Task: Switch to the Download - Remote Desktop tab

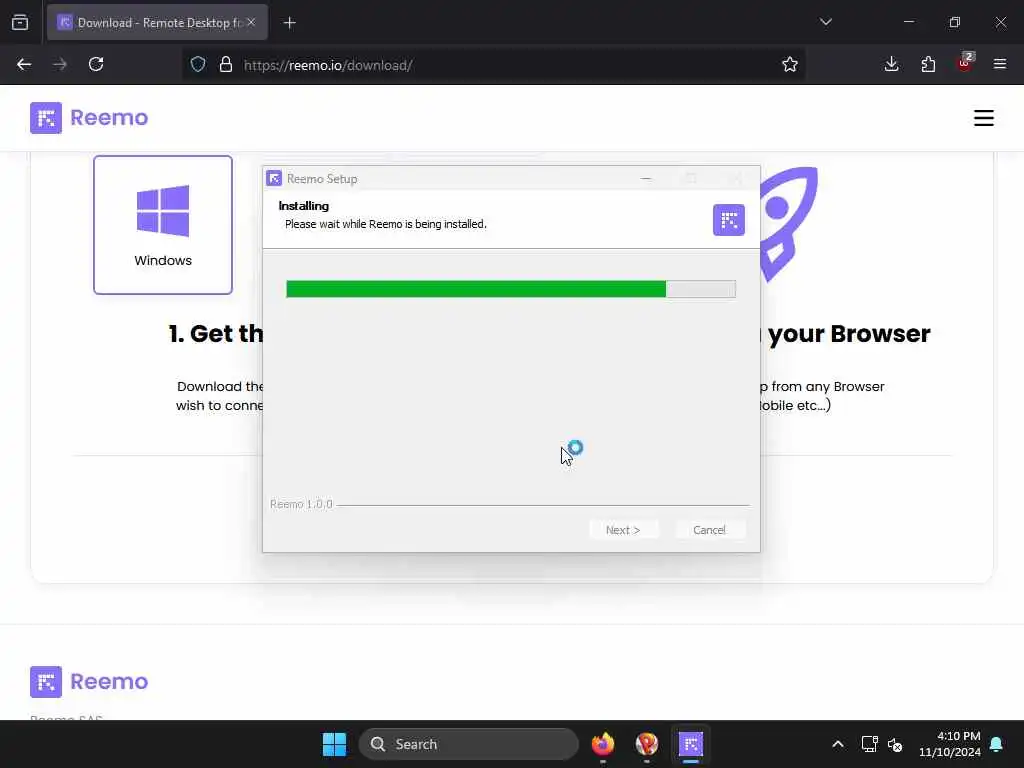Action: [157, 23]
